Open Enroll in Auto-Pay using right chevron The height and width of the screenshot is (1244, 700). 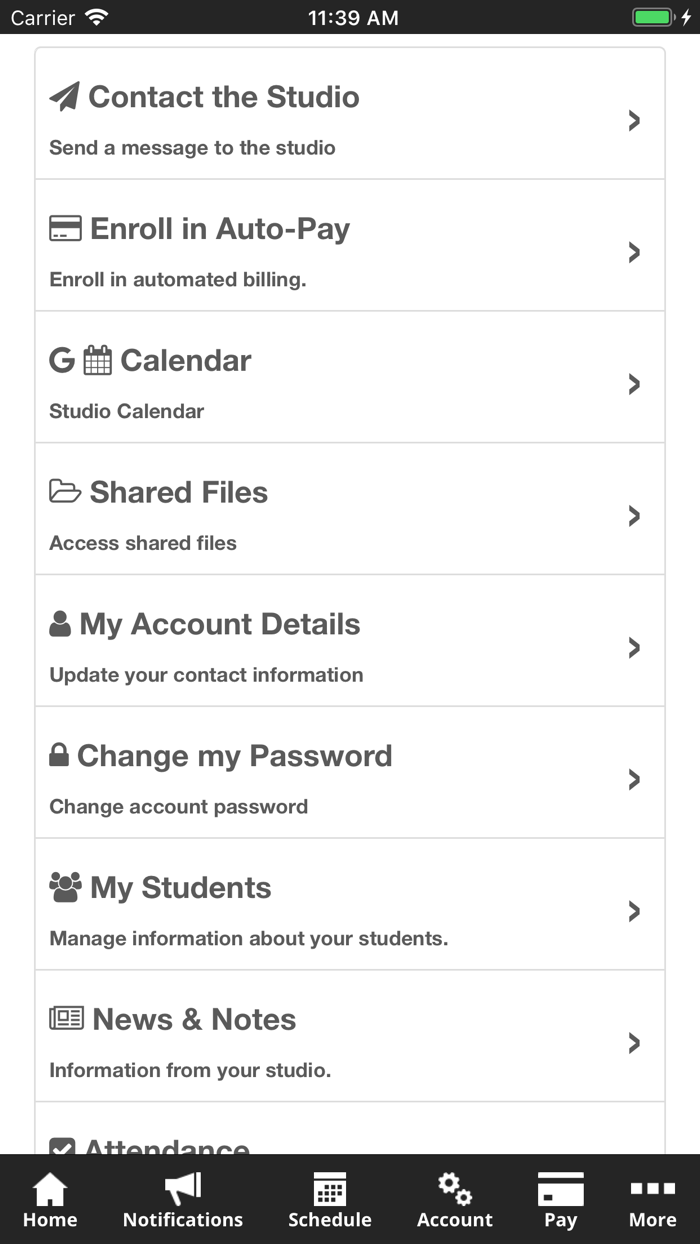634,252
